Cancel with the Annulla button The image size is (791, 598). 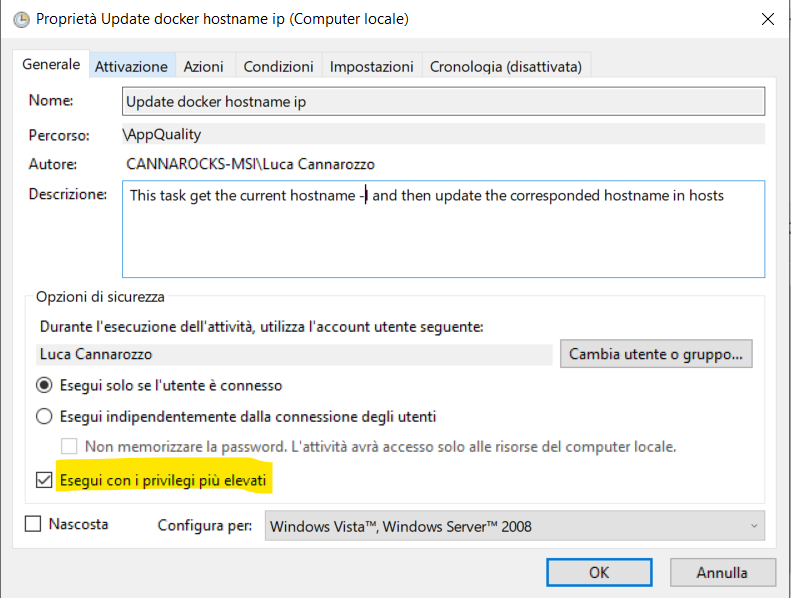722,572
